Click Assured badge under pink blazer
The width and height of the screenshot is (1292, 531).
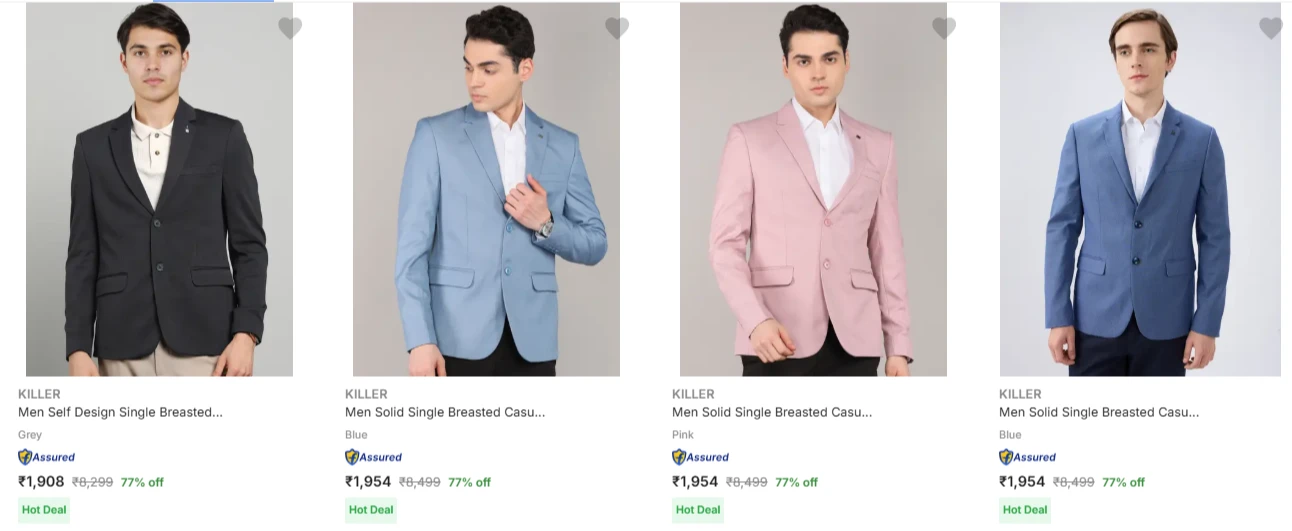click(x=701, y=457)
